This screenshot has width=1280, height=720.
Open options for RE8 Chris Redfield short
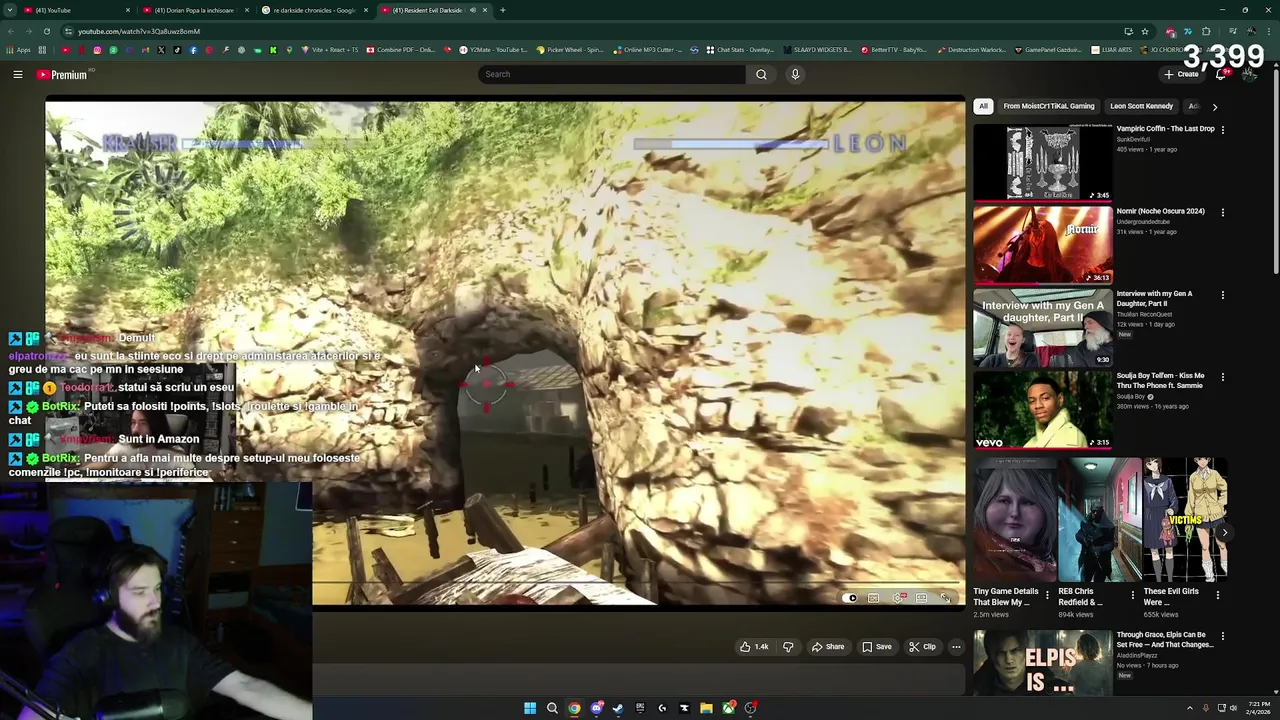click(x=1132, y=595)
